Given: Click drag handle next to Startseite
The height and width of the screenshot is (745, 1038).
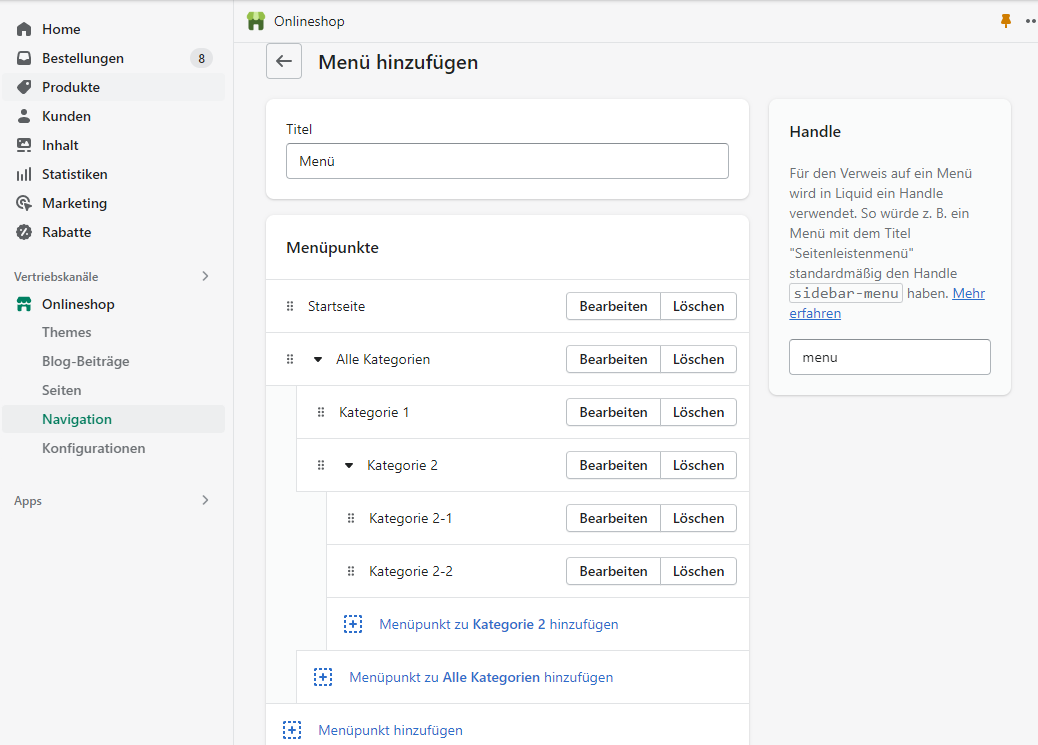Looking at the screenshot, I should tap(291, 306).
